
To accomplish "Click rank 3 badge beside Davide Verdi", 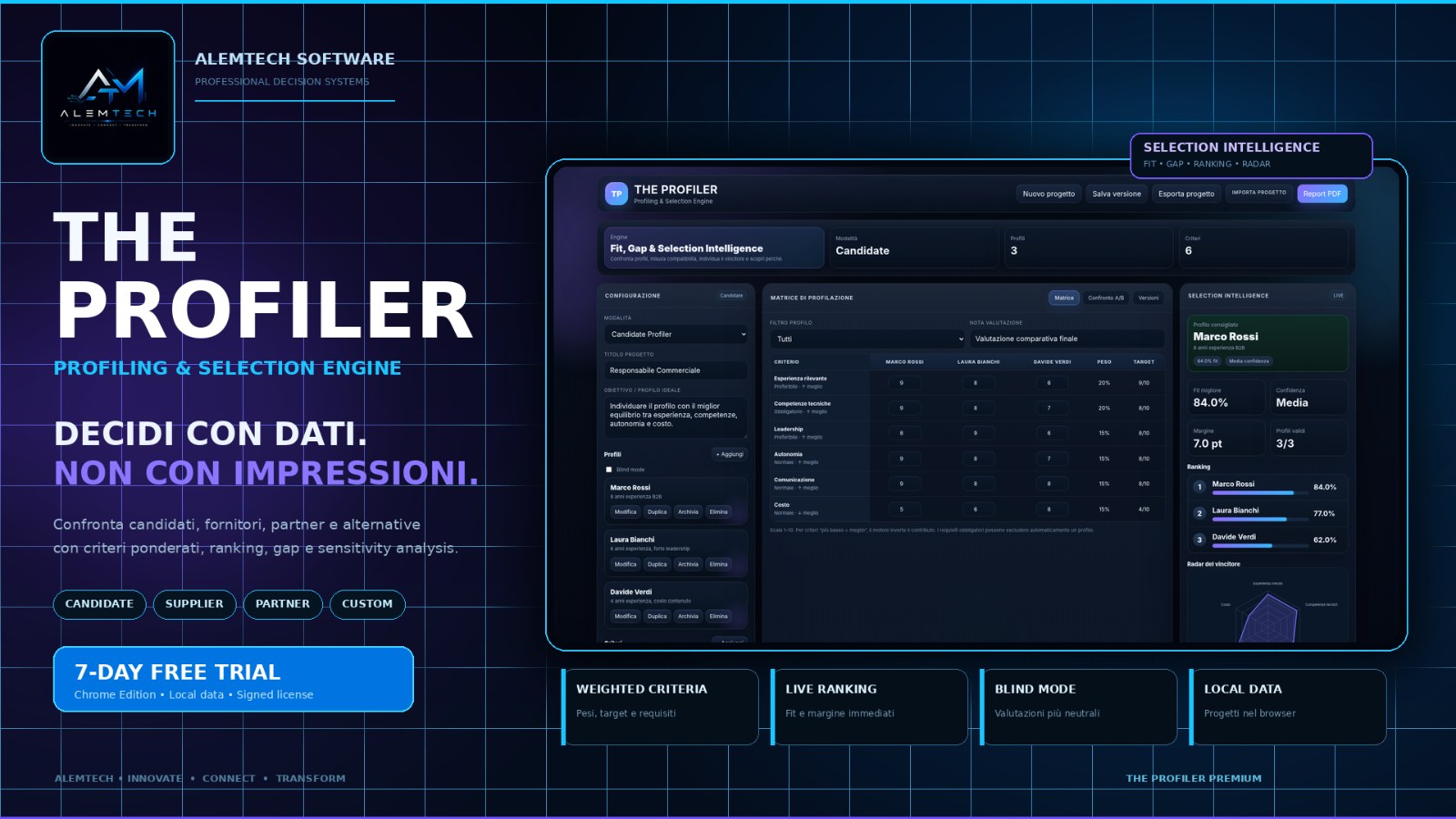I will tap(1199, 540).
